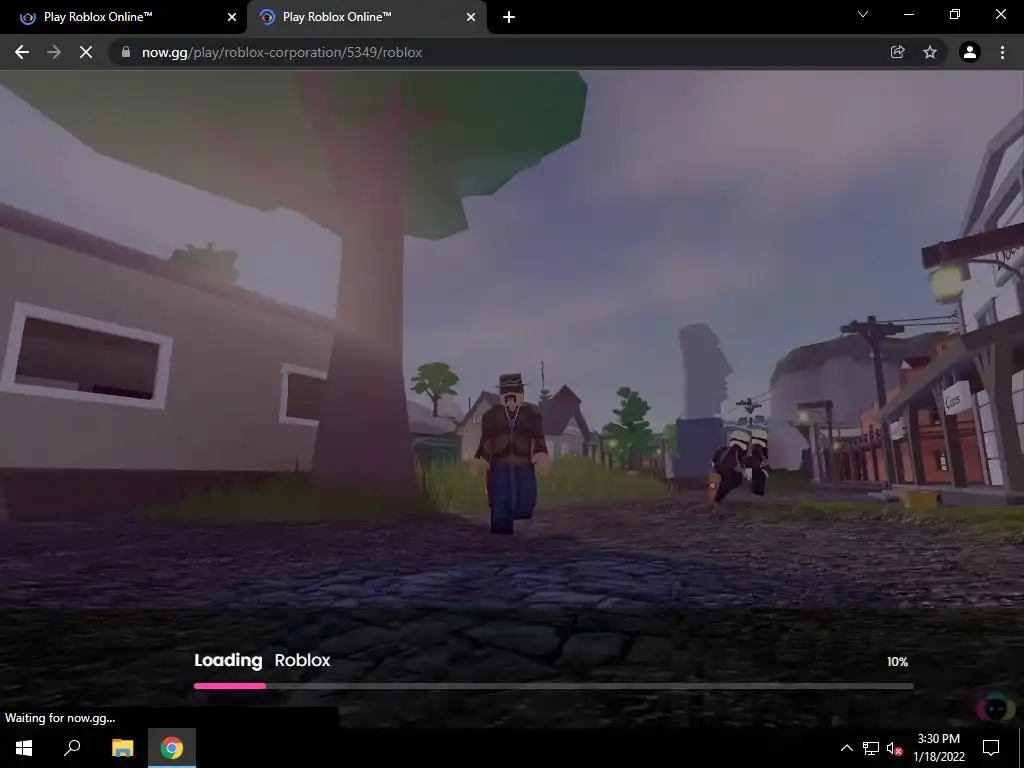Switch to the first Play Roblox Online tab

[124, 18]
